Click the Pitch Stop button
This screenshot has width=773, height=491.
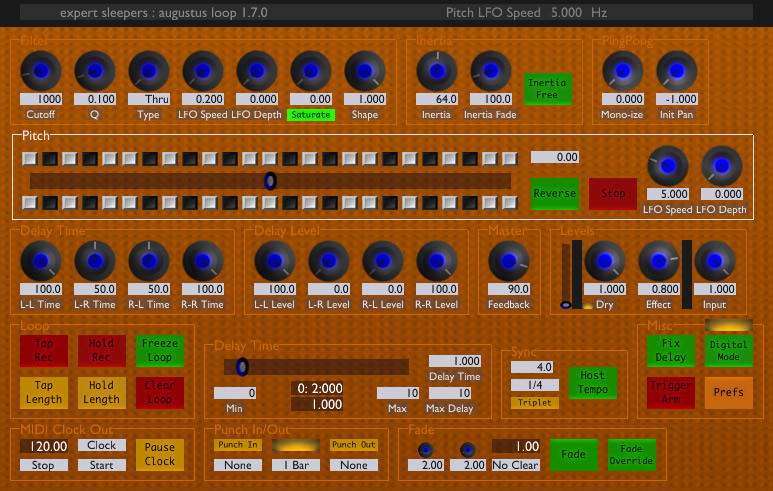pos(613,194)
